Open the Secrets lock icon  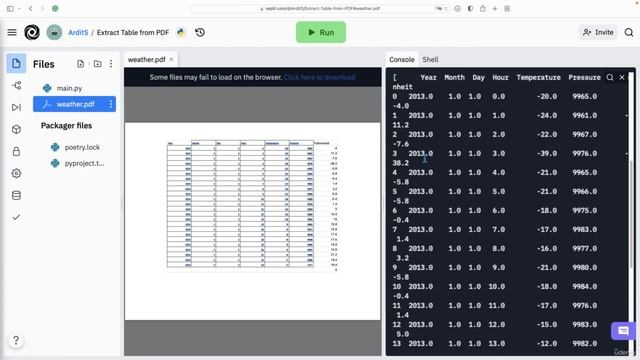[16, 151]
